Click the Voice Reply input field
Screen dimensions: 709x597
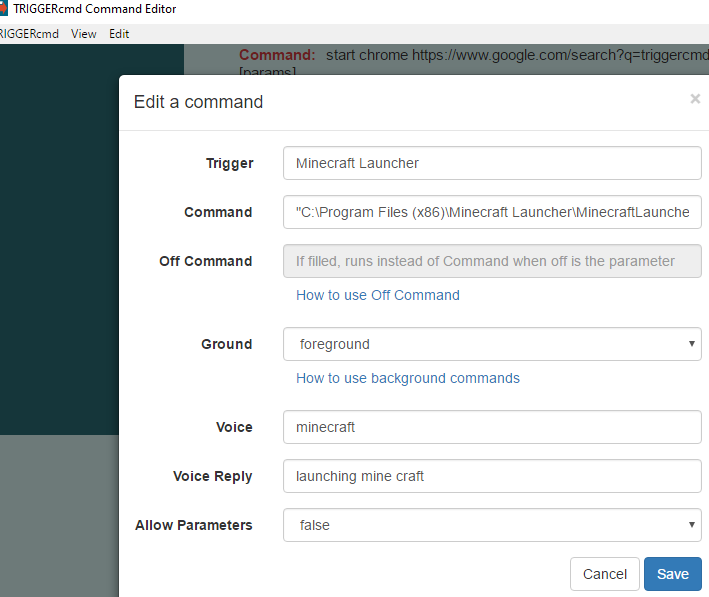(x=492, y=476)
